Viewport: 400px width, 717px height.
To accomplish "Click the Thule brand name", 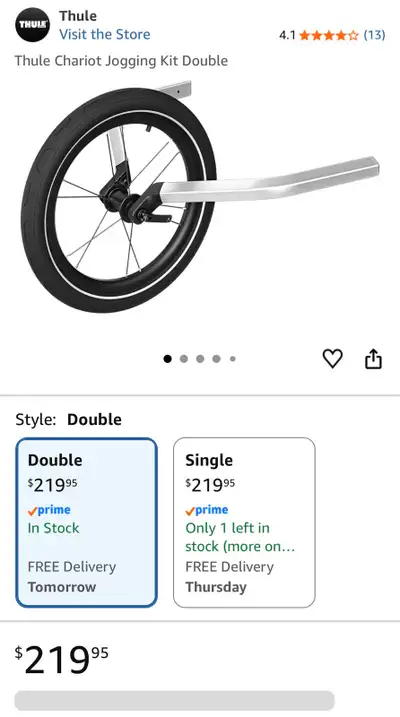I will tap(78, 16).
